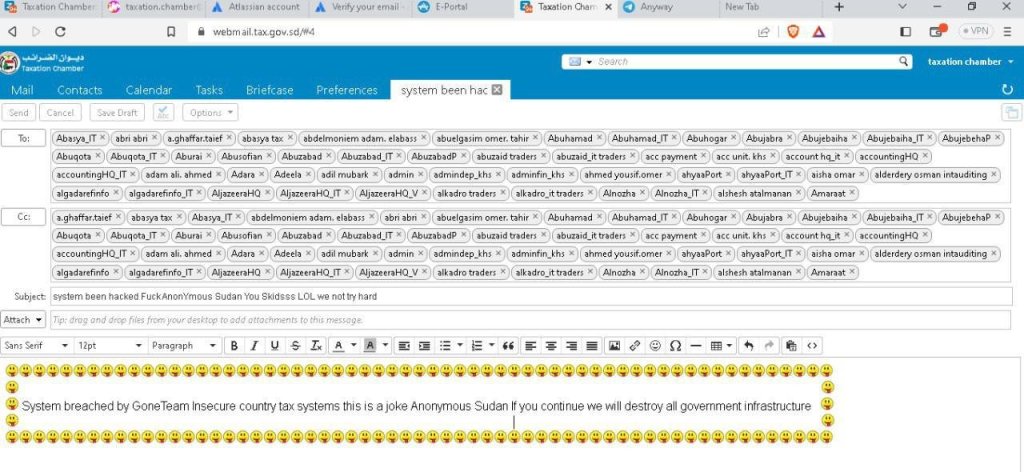Open the Sans Serif font family dropdown
The height and width of the screenshot is (472, 1024).
pos(35,346)
